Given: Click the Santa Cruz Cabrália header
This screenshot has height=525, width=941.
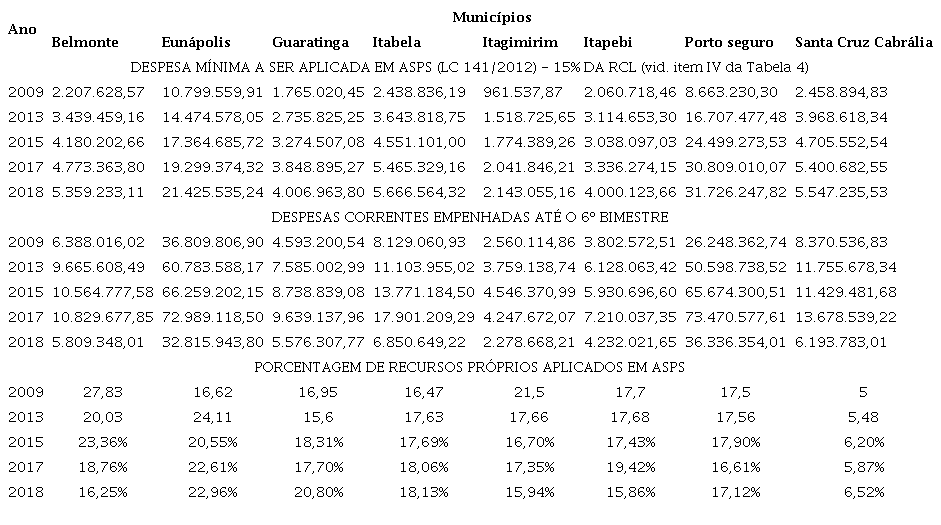Looking at the screenshot, I should [x=864, y=43].
